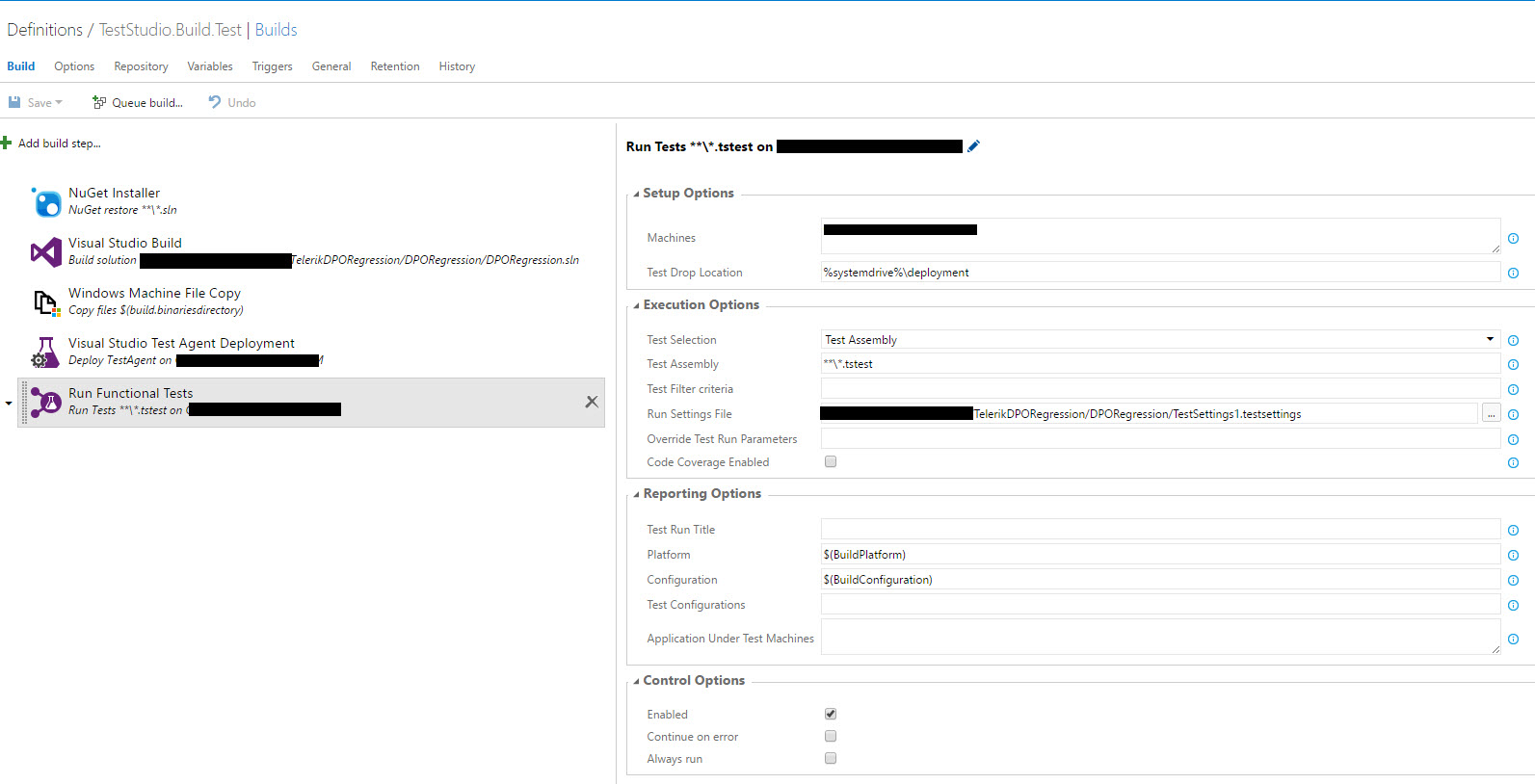The height and width of the screenshot is (784, 1535).
Task: Collapse the Setup Options section
Action: tap(637, 194)
